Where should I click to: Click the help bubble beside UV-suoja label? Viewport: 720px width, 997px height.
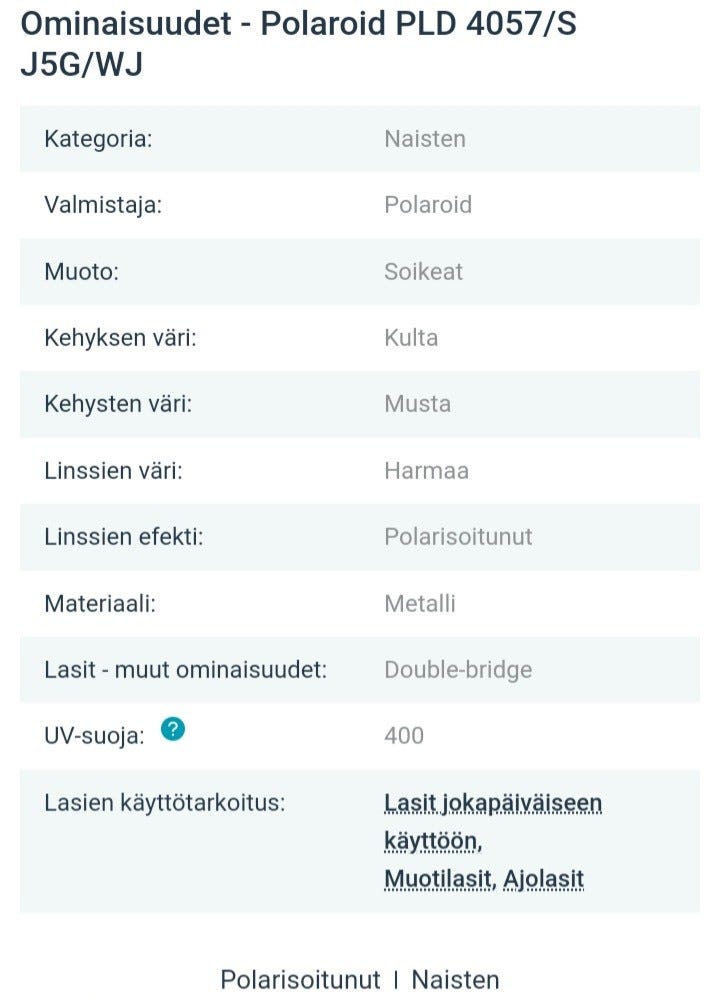172,729
